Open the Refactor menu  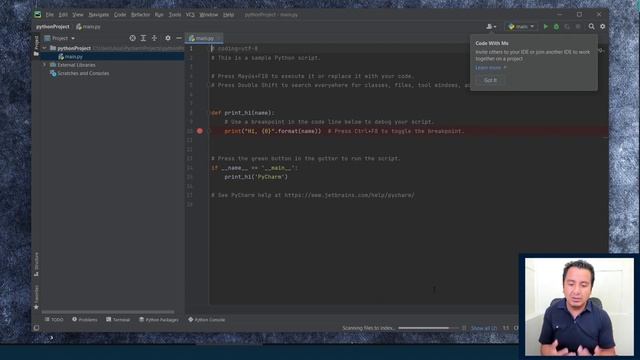(x=140, y=15)
